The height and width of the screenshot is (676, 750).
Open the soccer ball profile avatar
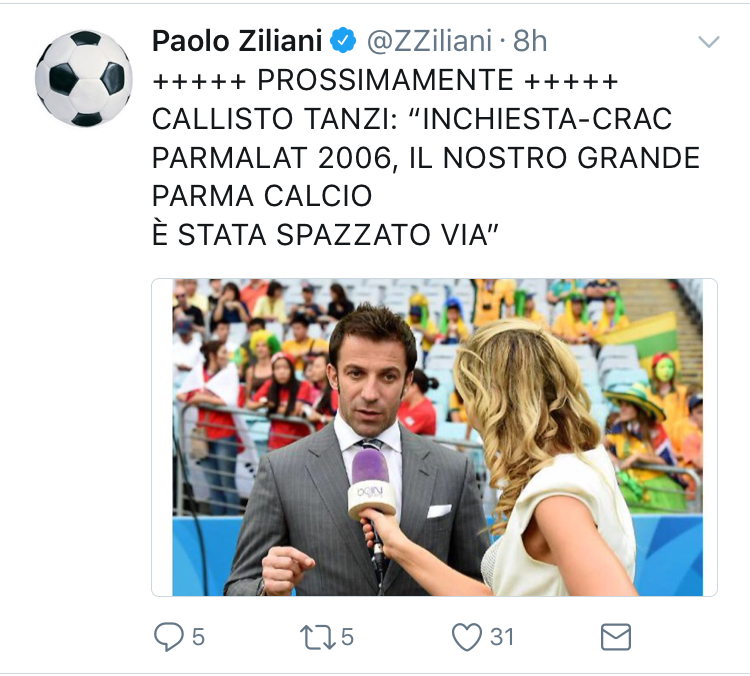pos(83,78)
